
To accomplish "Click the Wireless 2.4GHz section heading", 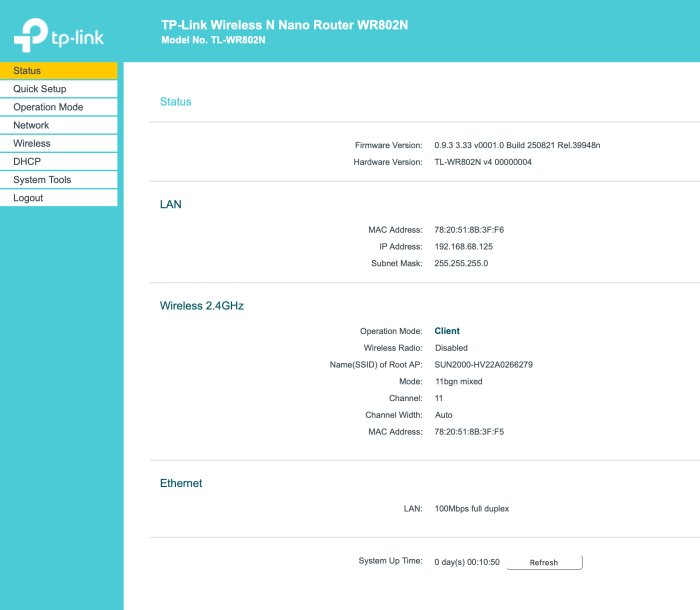I will [202, 306].
